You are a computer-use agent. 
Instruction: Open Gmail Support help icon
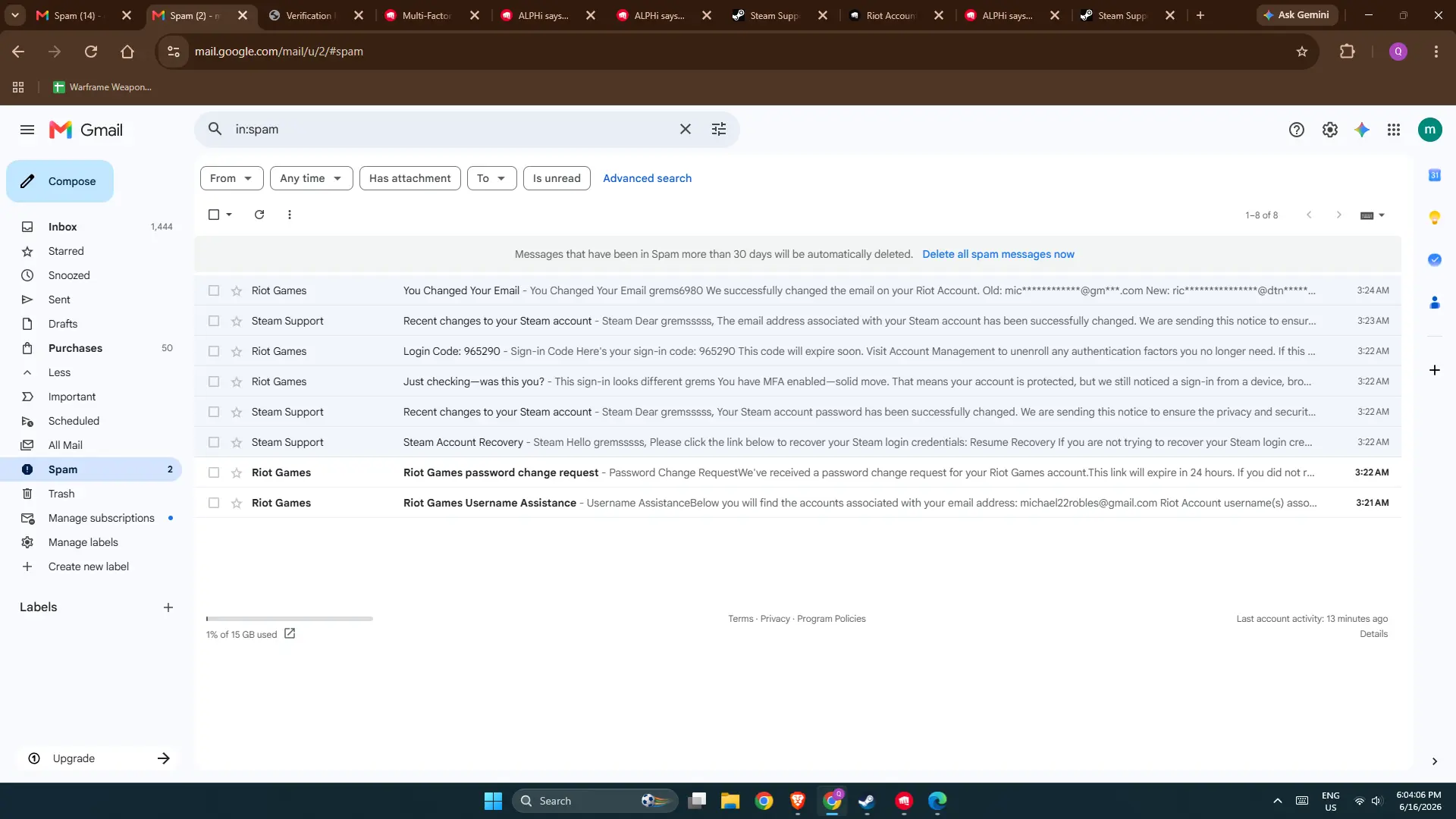pos(1297,130)
